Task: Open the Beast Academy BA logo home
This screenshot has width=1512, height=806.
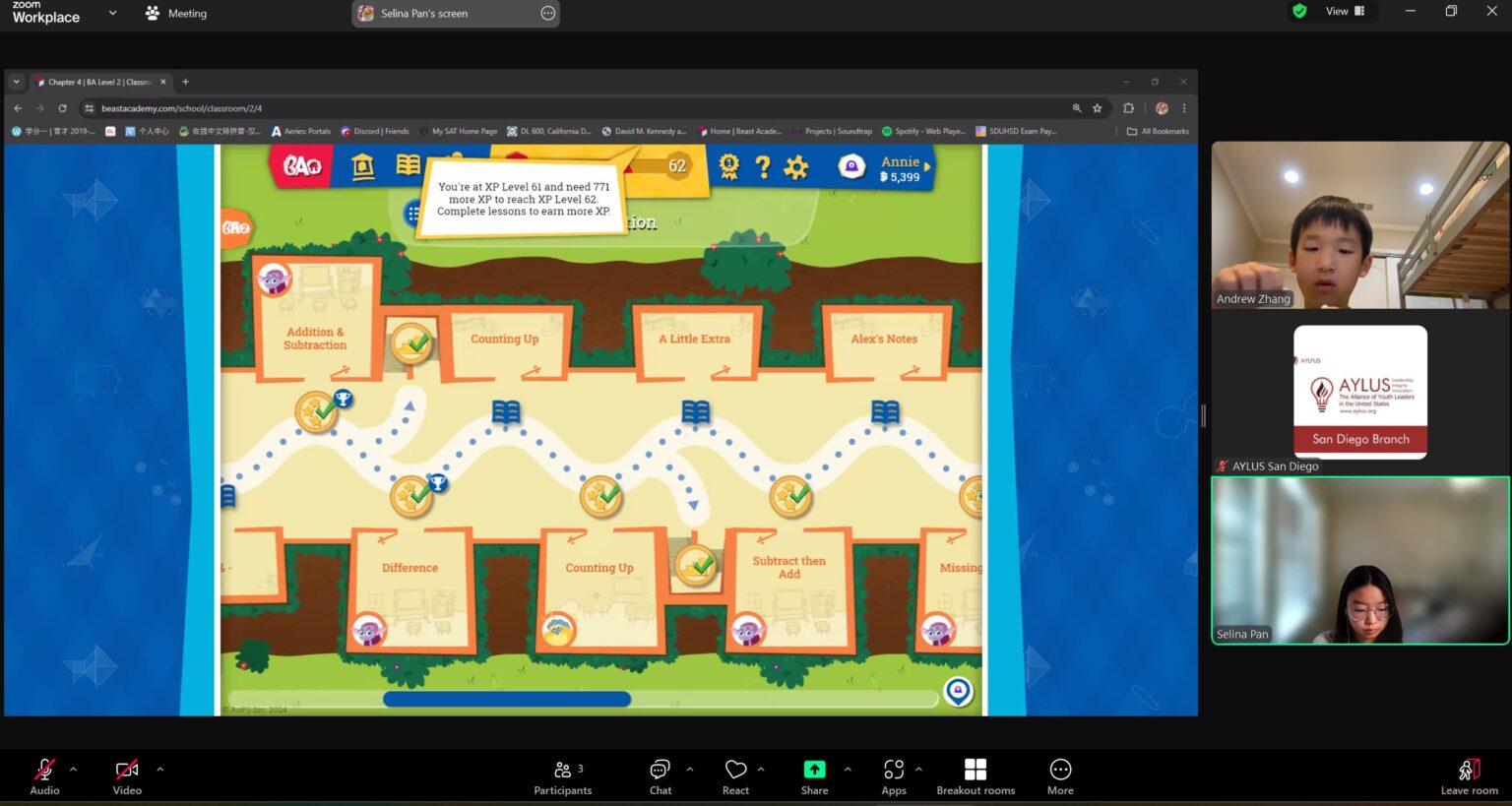Action: 302,166
